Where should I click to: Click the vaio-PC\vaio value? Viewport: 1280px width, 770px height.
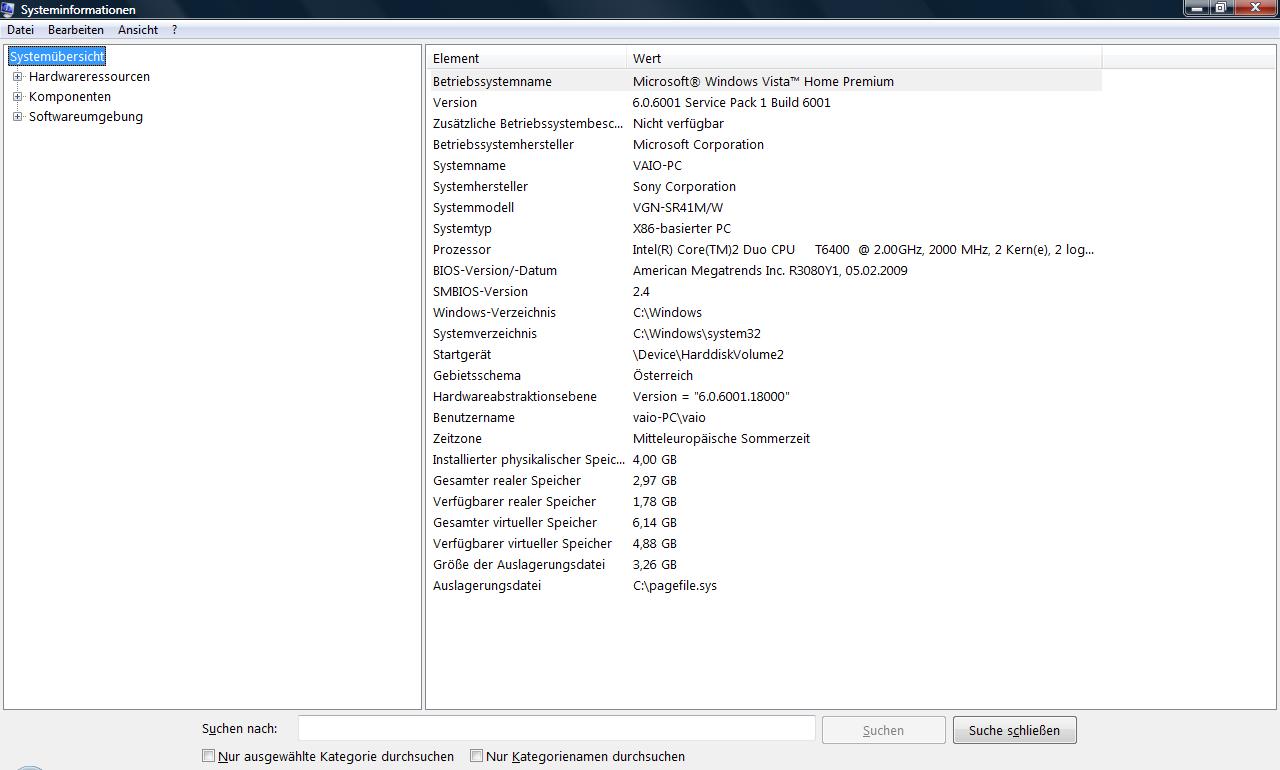click(669, 418)
